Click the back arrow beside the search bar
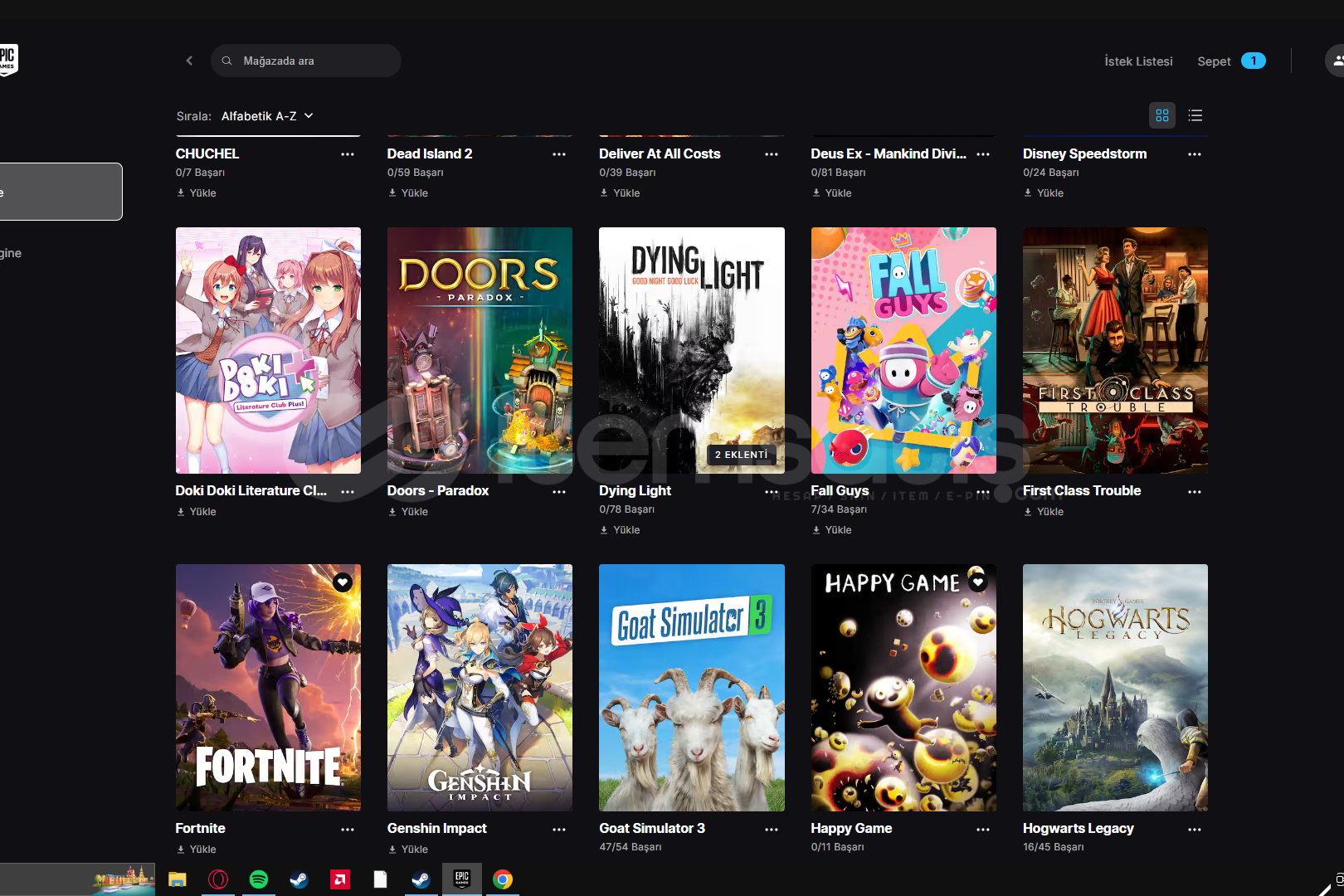The image size is (1344, 896). [189, 61]
